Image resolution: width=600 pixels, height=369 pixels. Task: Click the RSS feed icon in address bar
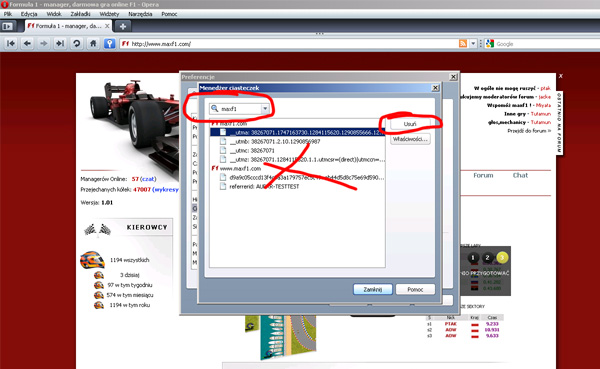(463, 44)
